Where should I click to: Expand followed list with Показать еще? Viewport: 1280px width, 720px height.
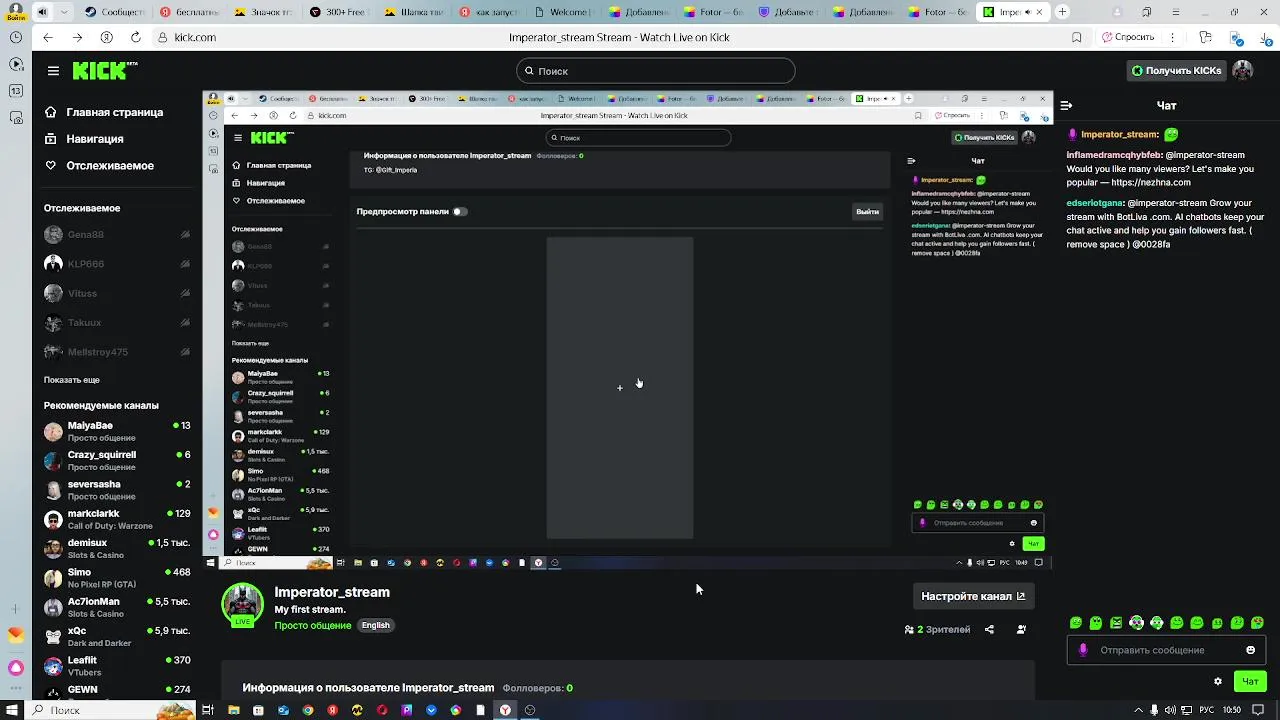pos(72,380)
